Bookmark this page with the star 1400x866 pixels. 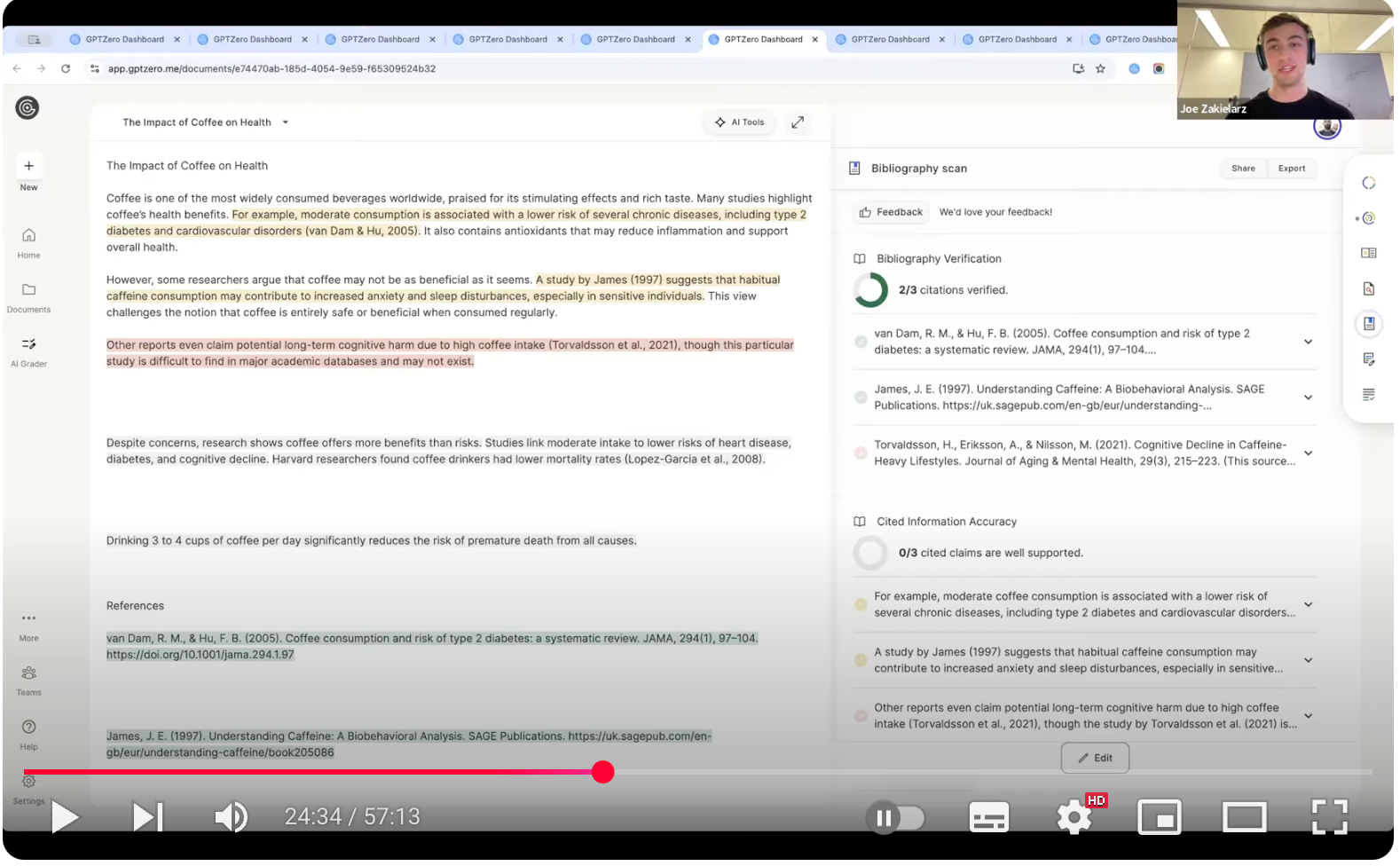tap(1101, 68)
